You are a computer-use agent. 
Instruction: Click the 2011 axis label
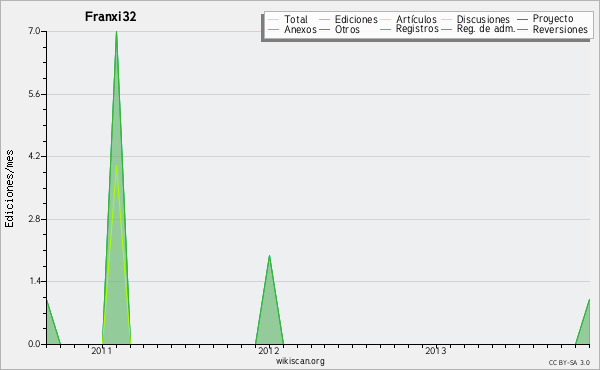tap(101, 351)
